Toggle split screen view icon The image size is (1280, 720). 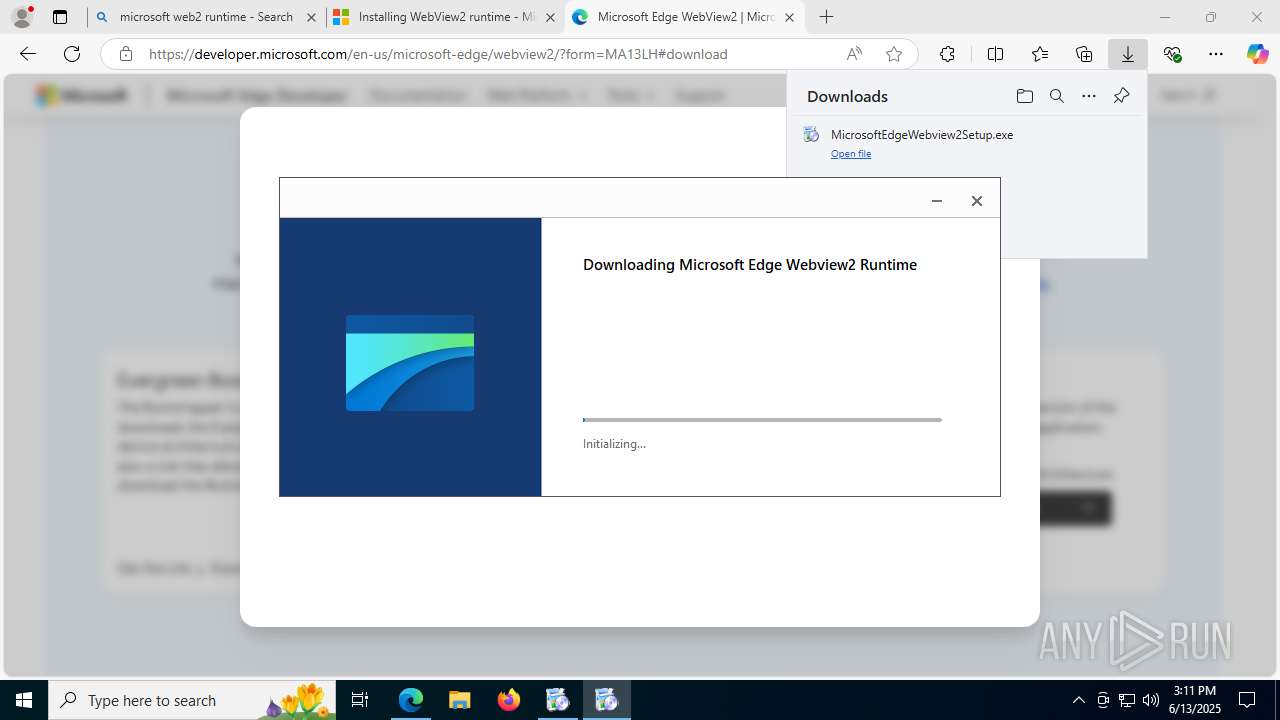[x=995, y=54]
